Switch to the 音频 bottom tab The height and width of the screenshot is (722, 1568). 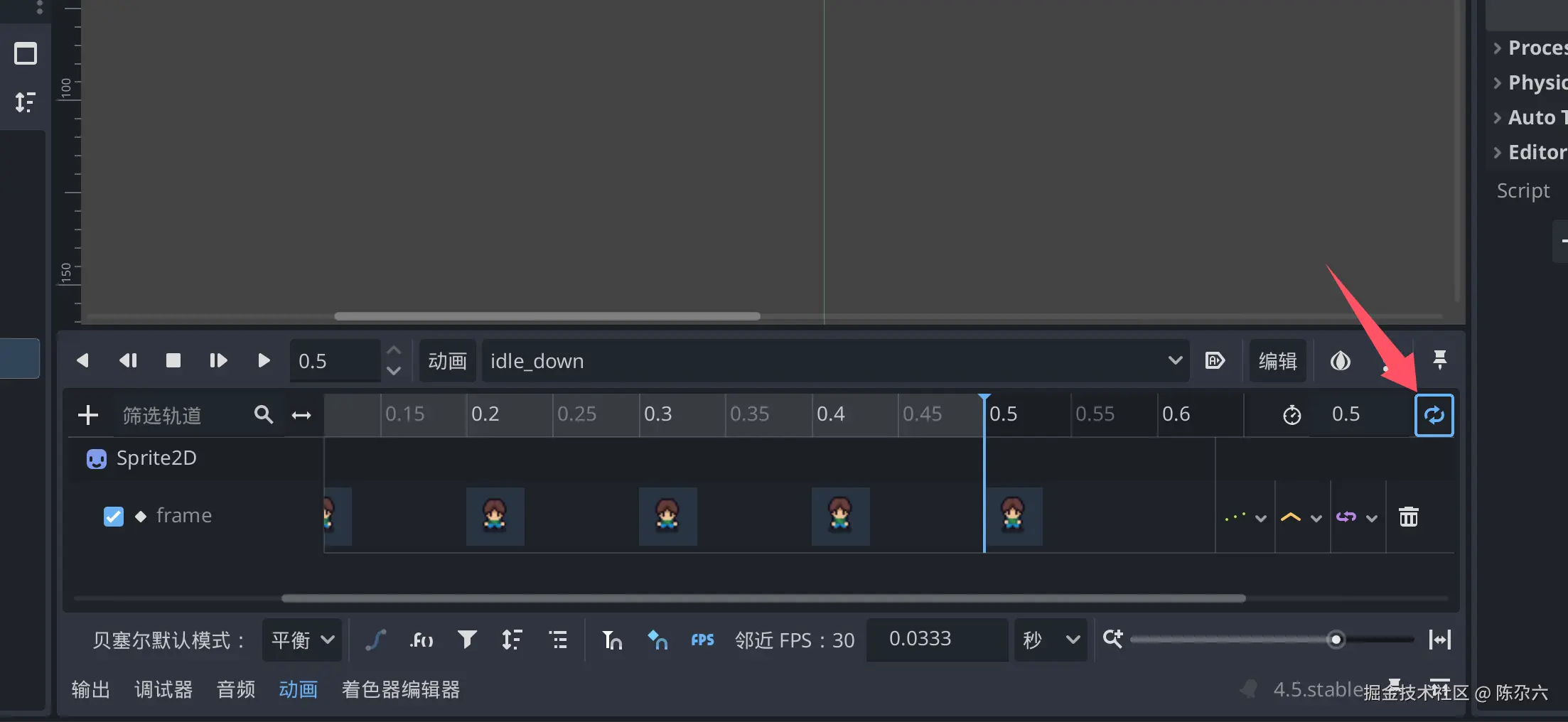tap(236, 689)
